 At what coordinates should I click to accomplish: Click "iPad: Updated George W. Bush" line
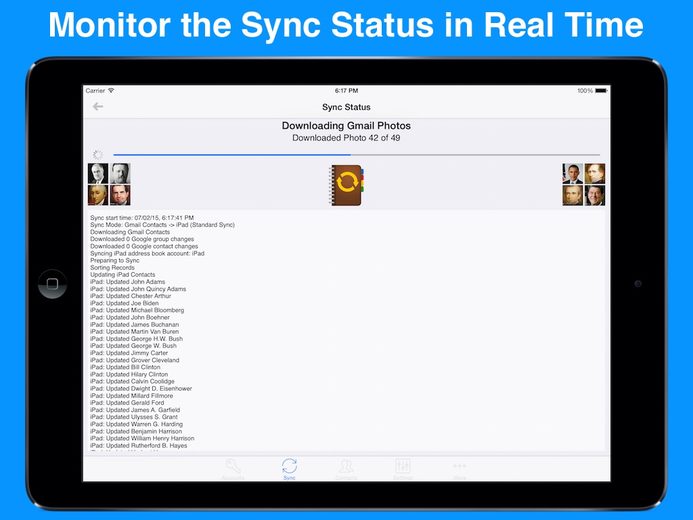133,346
